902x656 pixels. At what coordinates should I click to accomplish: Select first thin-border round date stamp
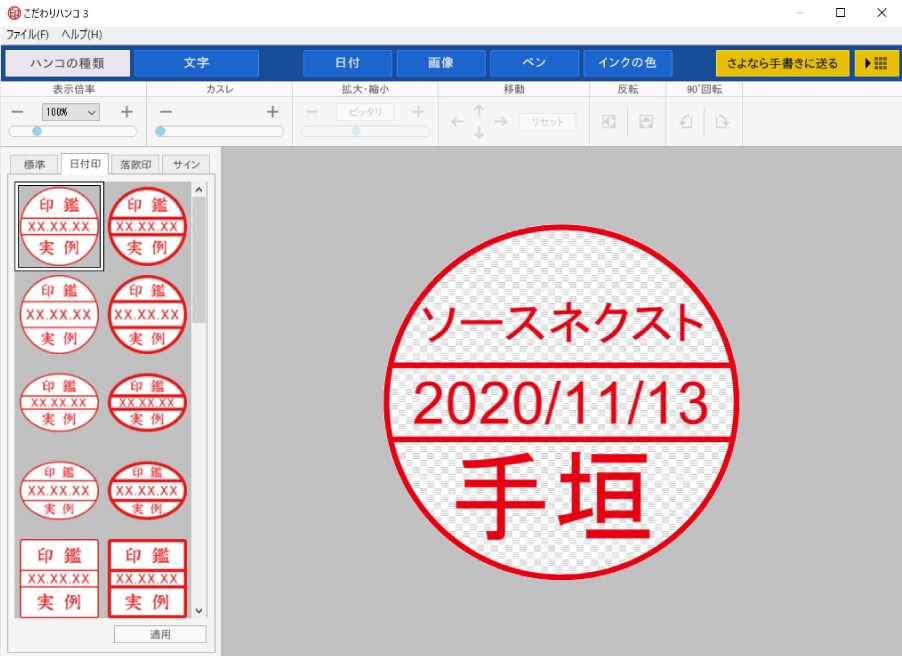(x=59, y=226)
